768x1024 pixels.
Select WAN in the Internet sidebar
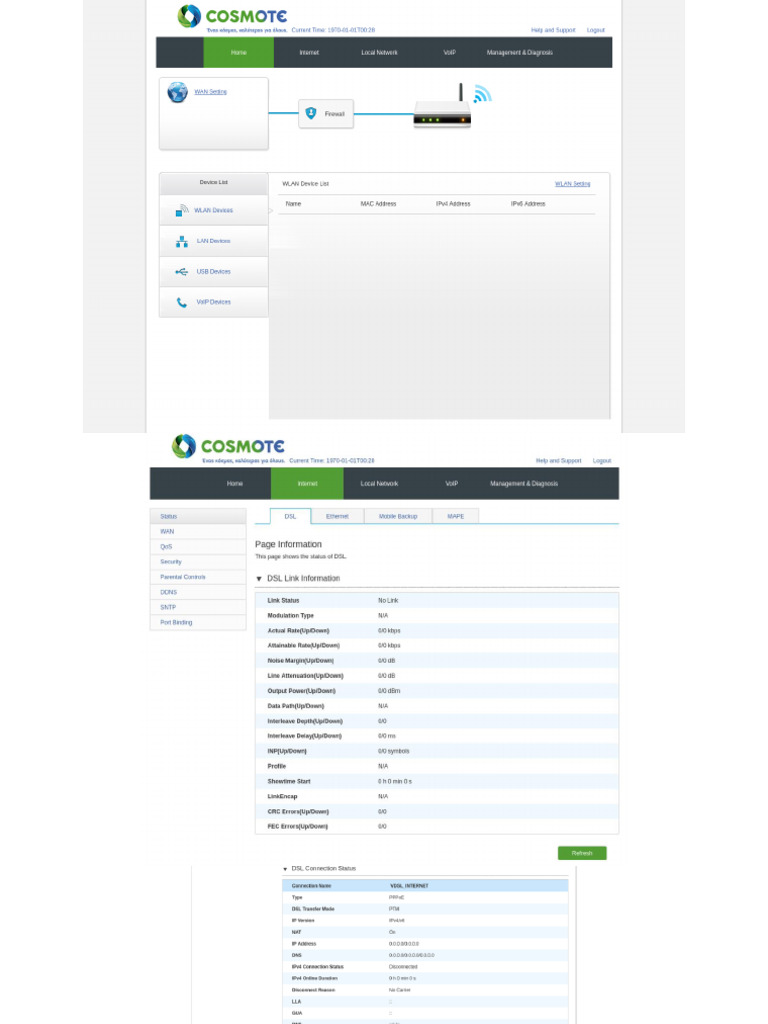coord(198,532)
